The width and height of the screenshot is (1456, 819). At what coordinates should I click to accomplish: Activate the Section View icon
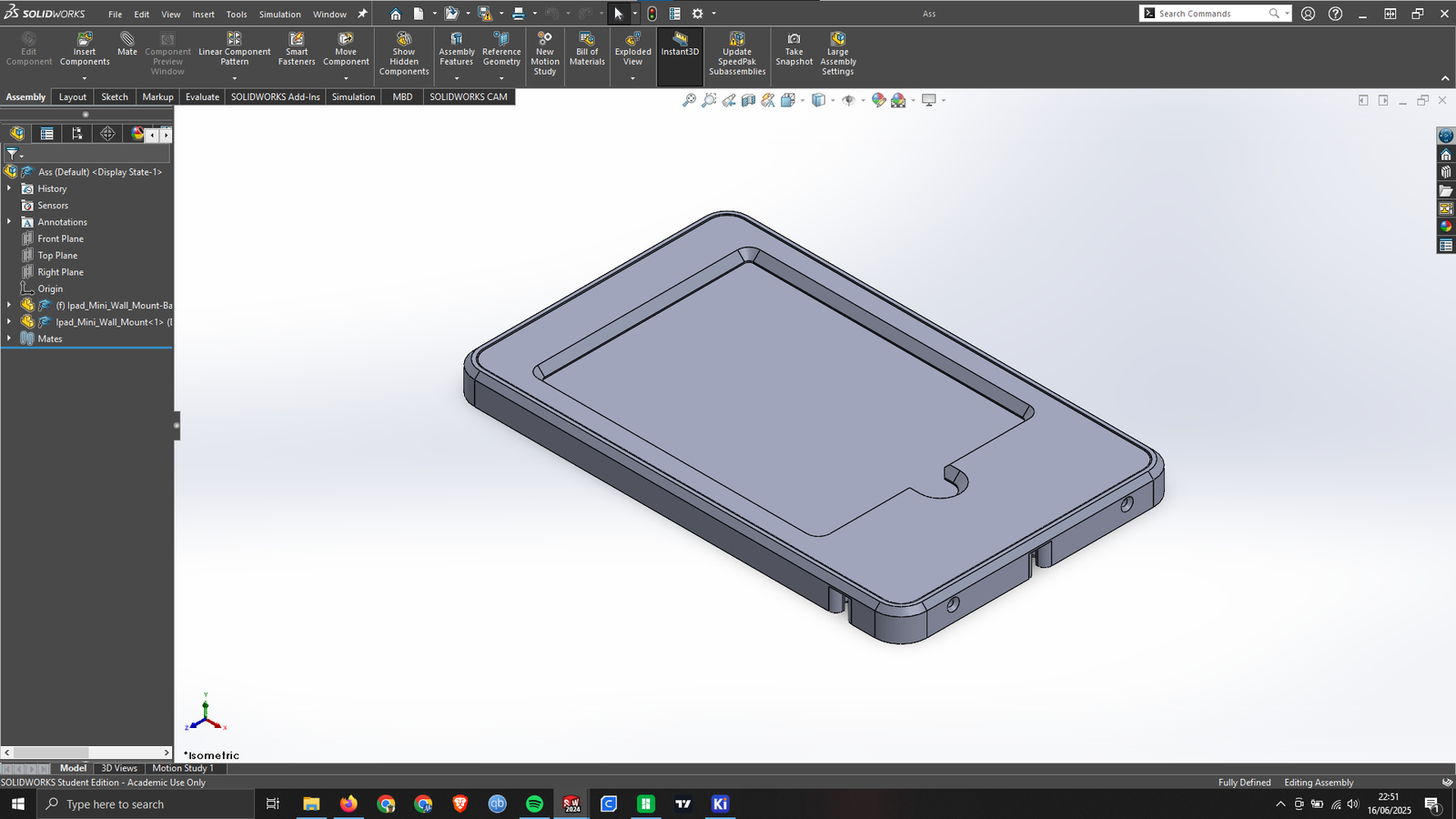748,100
